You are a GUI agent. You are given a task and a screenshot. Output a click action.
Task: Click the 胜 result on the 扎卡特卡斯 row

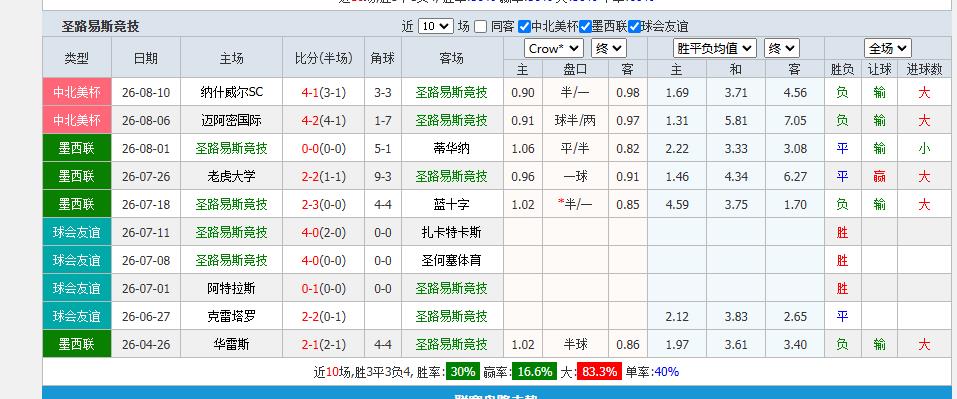coord(842,232)
